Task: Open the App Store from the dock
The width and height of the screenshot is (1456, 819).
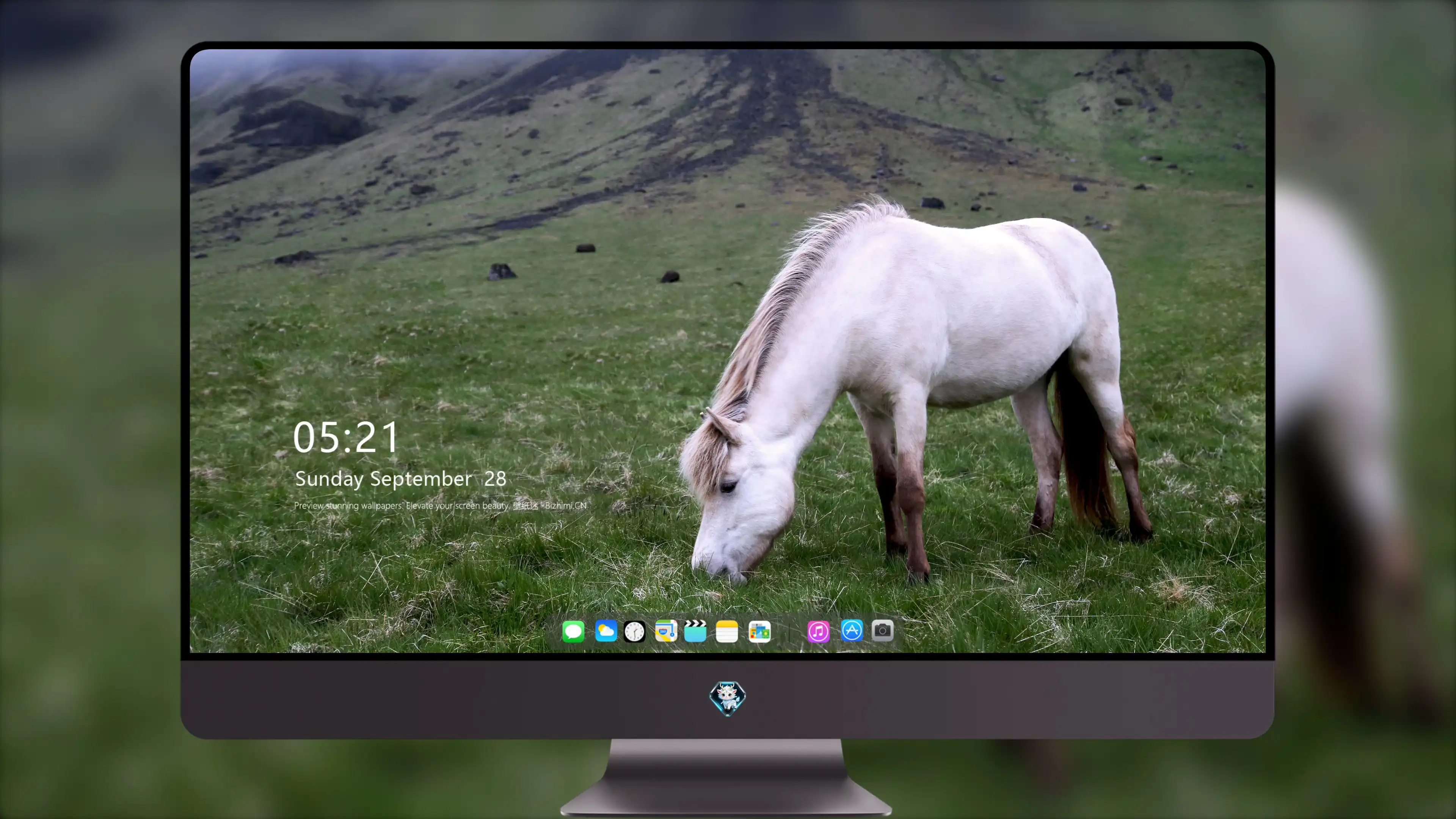Action: point(852,630)
